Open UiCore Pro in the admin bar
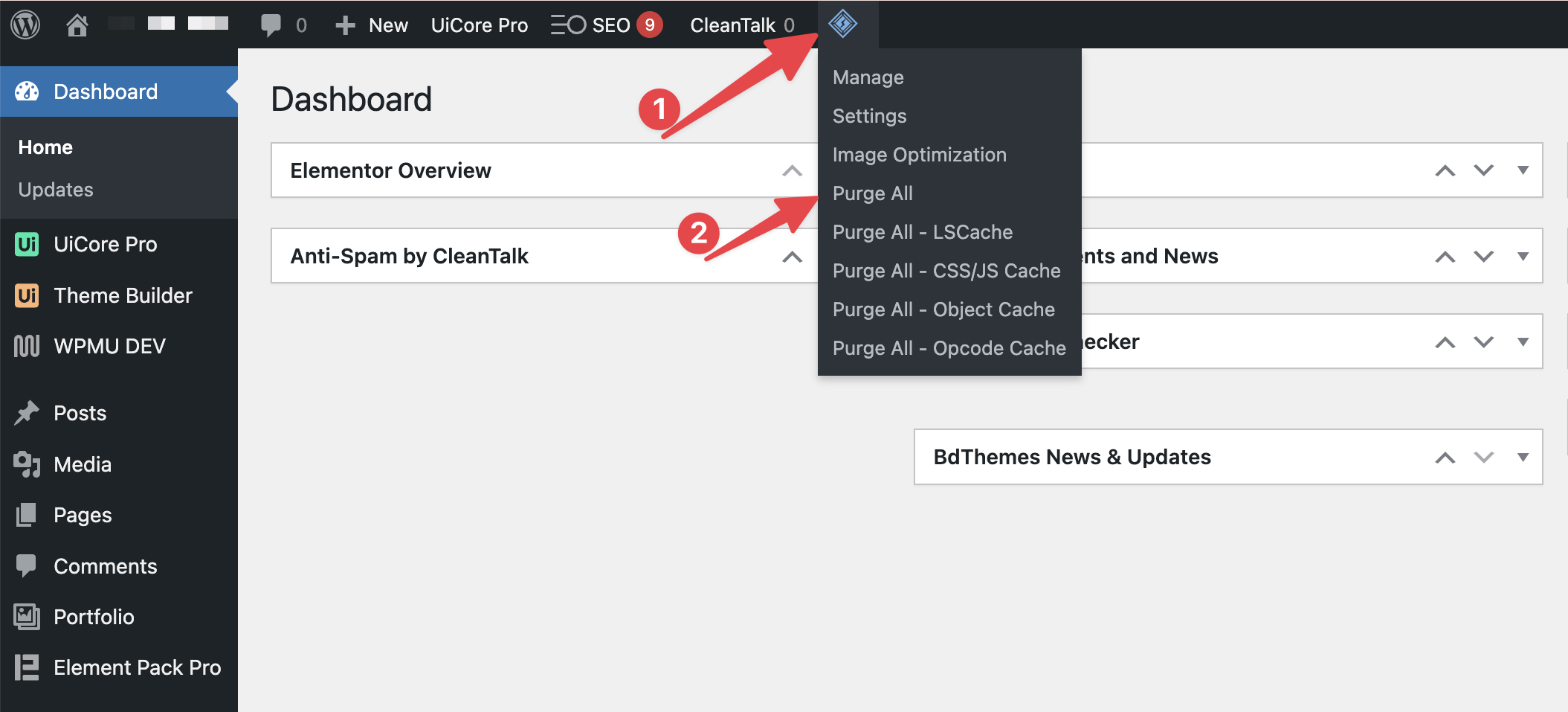The width and height of the screenshot is (1568, 712). click(x=480, y=25)
